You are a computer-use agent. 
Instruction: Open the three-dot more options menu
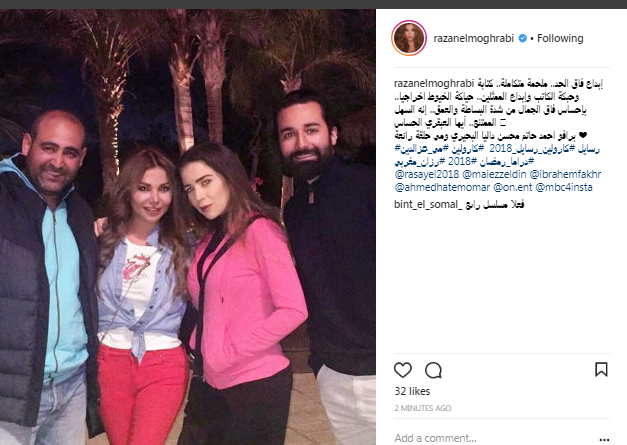(604, 440)
